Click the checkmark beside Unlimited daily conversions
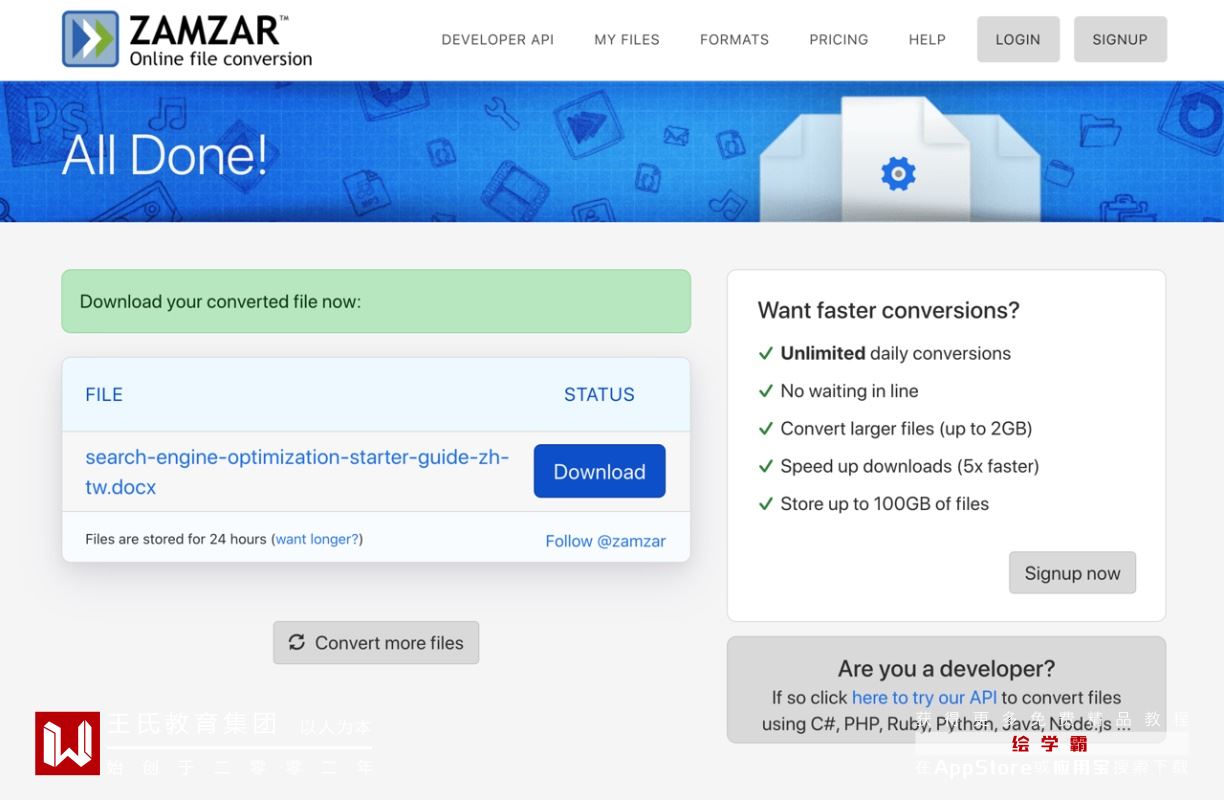The width and height of the screenshot is (1224, 800). [766, 353]
